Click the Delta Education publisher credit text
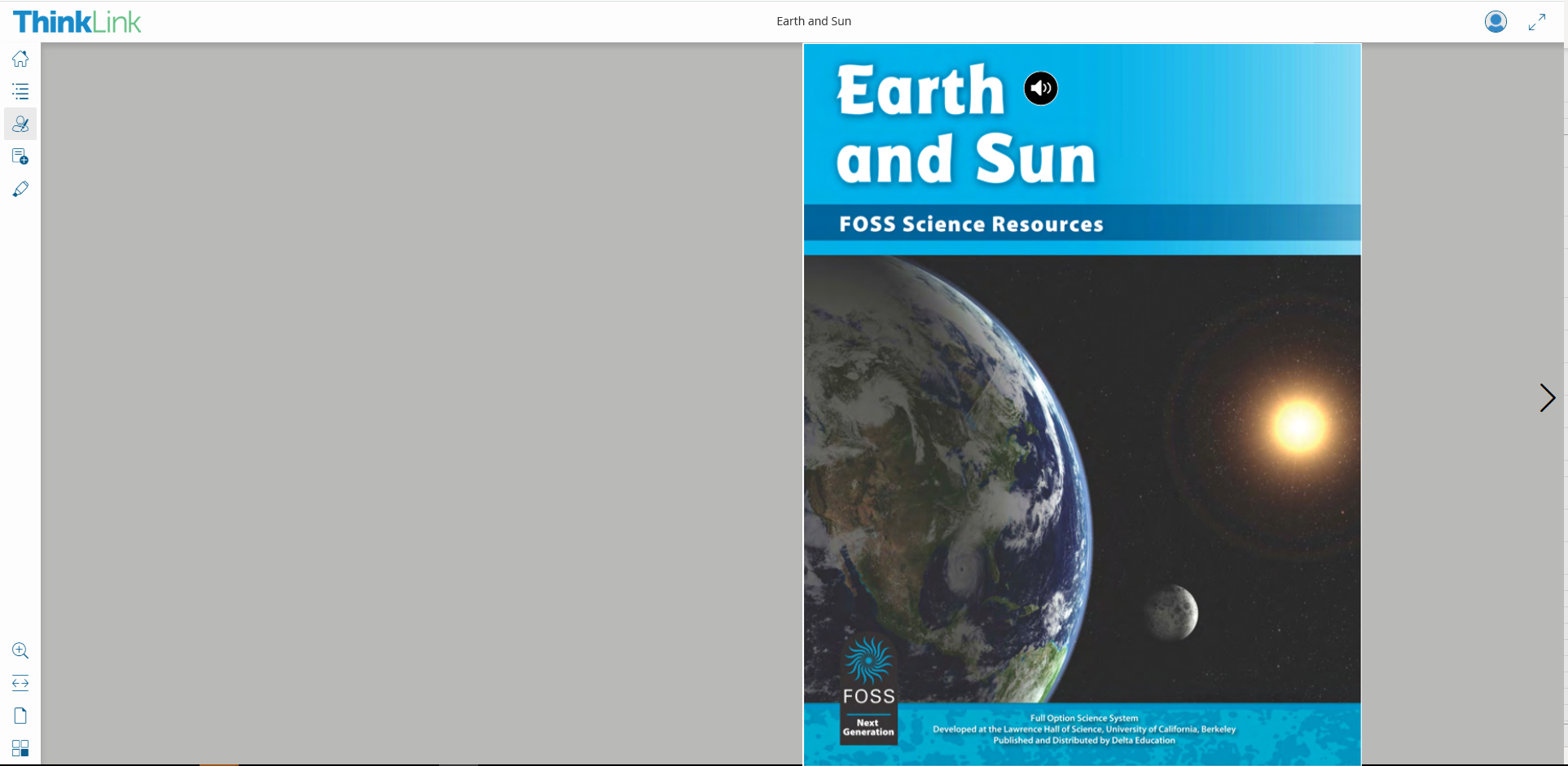1568x766 pixels. [x=1083, y=740]
